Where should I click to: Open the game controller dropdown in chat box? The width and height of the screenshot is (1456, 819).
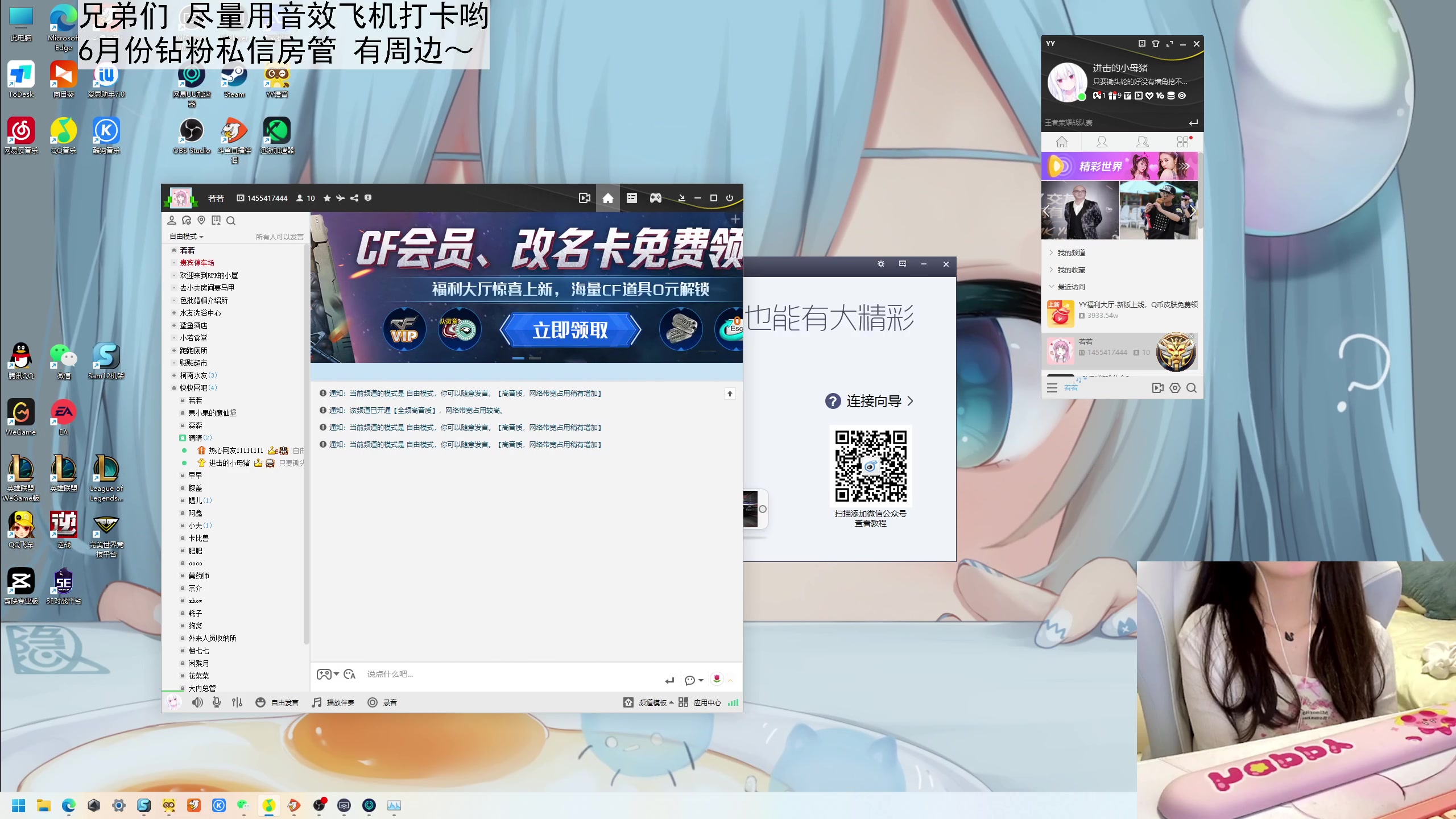[328, 674]
